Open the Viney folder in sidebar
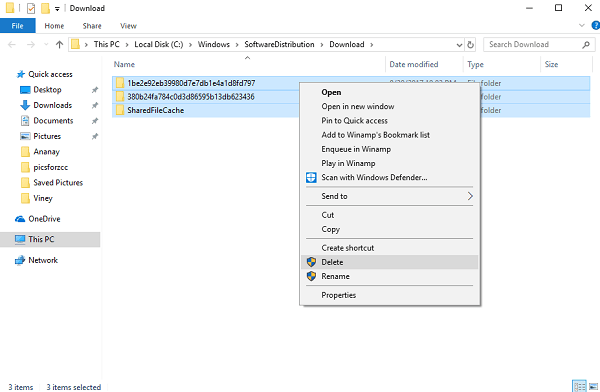Viewport: 600px width, 392px height. point(42,198)
